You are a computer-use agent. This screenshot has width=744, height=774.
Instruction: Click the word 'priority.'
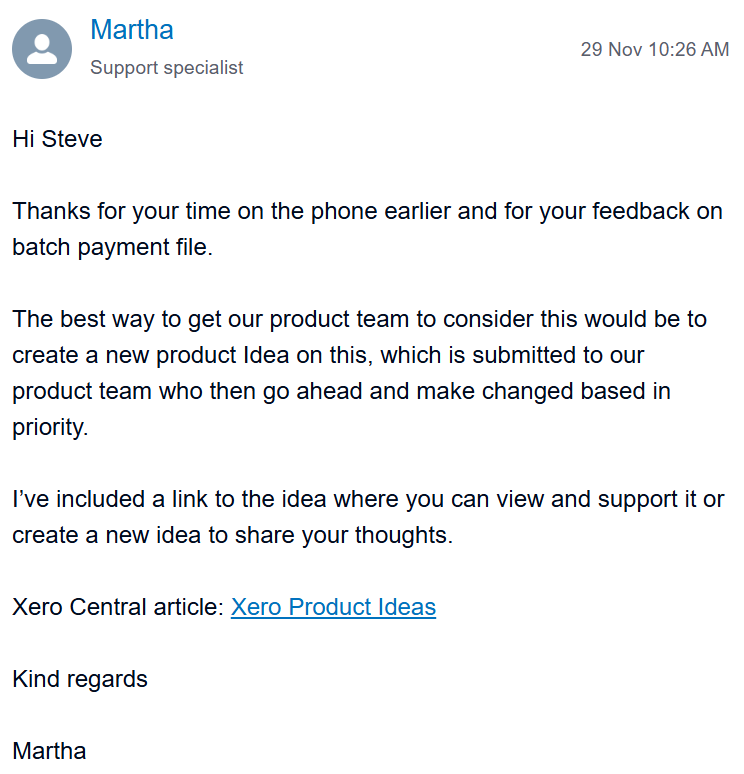[50, 427]
